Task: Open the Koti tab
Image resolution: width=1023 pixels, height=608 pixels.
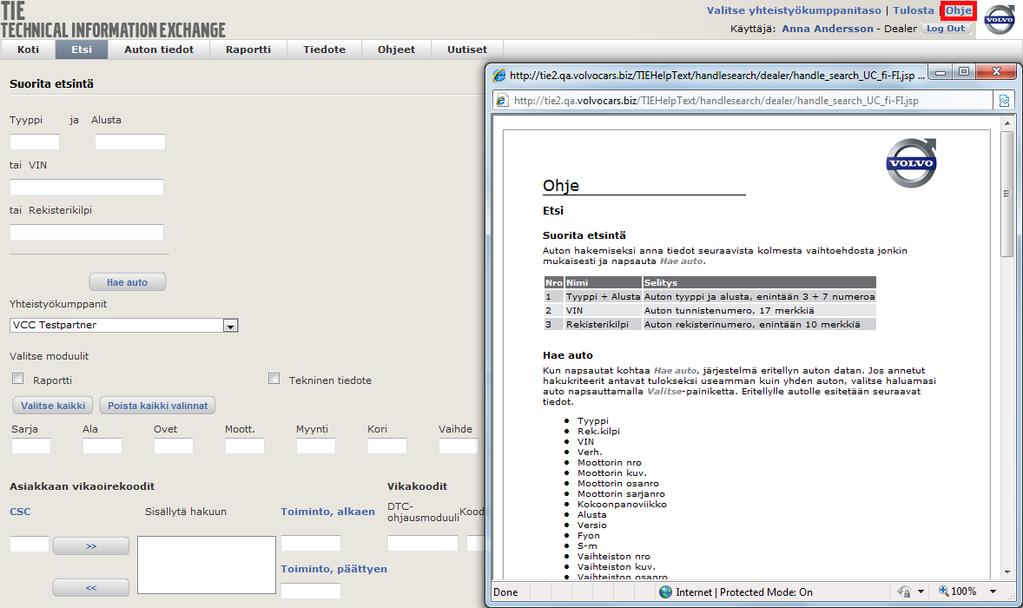Action: click(28, 50)
